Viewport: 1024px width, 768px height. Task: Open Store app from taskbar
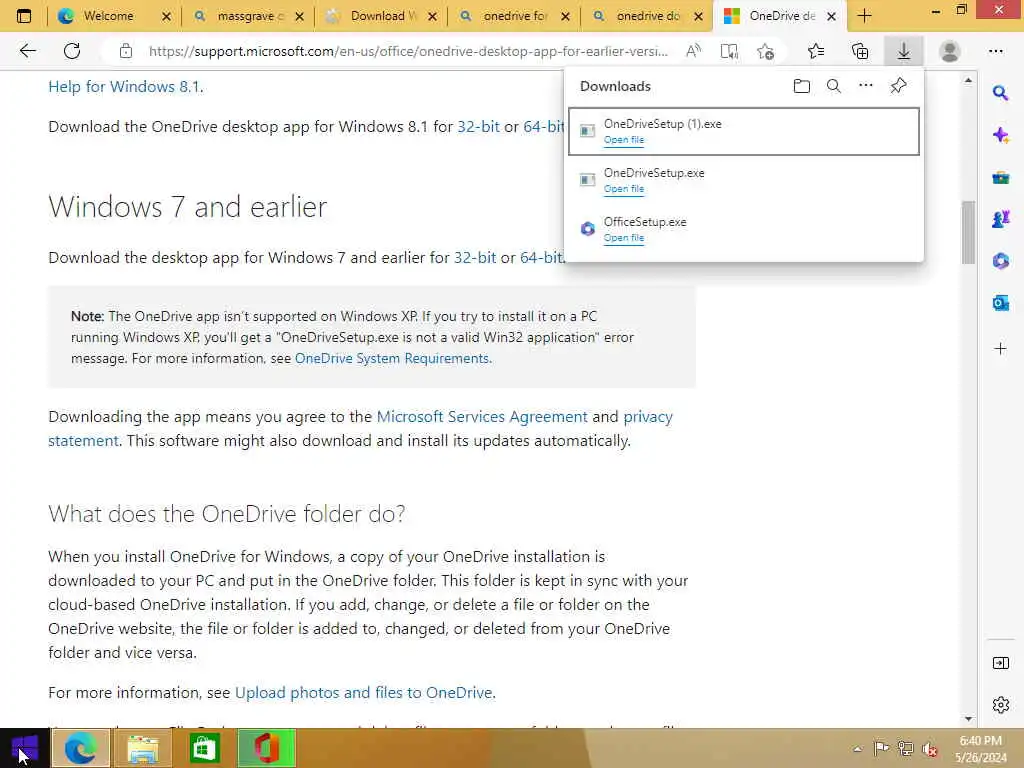(x=205, y=748)
